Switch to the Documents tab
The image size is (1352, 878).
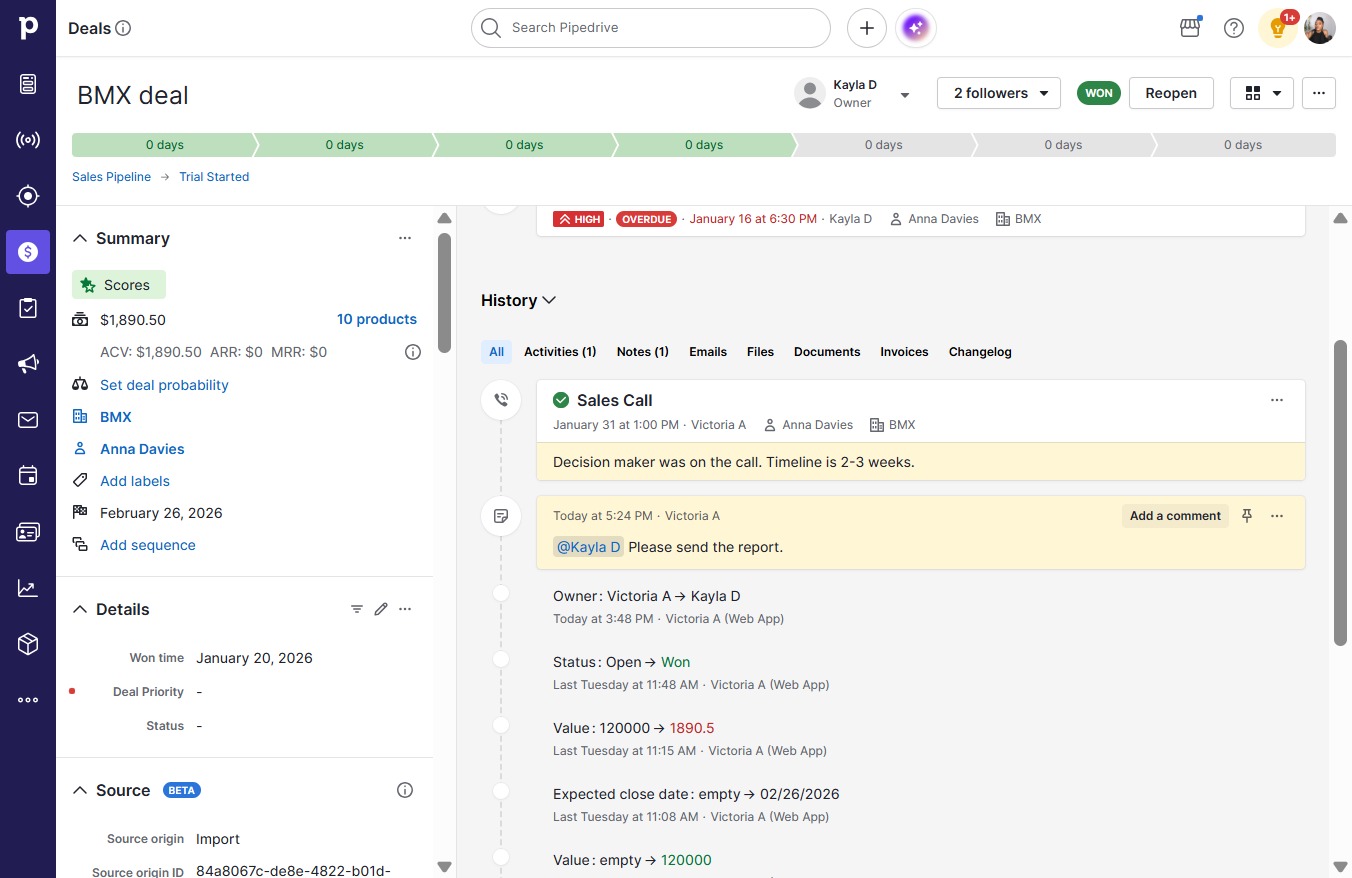pyautogui.click(x=827, y=352)
